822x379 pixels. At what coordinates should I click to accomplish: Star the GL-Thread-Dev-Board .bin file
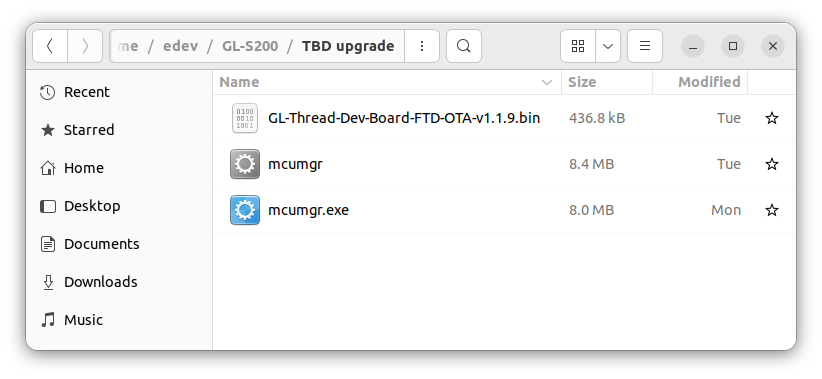(772, 118)
